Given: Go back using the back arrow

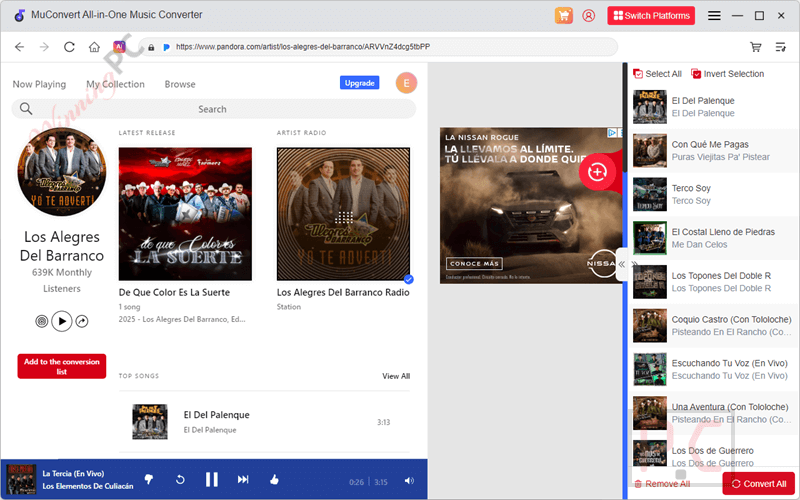Looking at the screenshot, I should [x=19, y=47].
